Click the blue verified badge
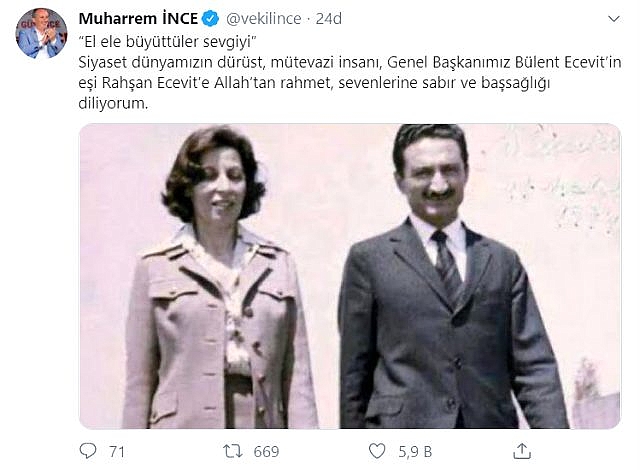This screenshot has height=470, width=640. coord(210,19)
